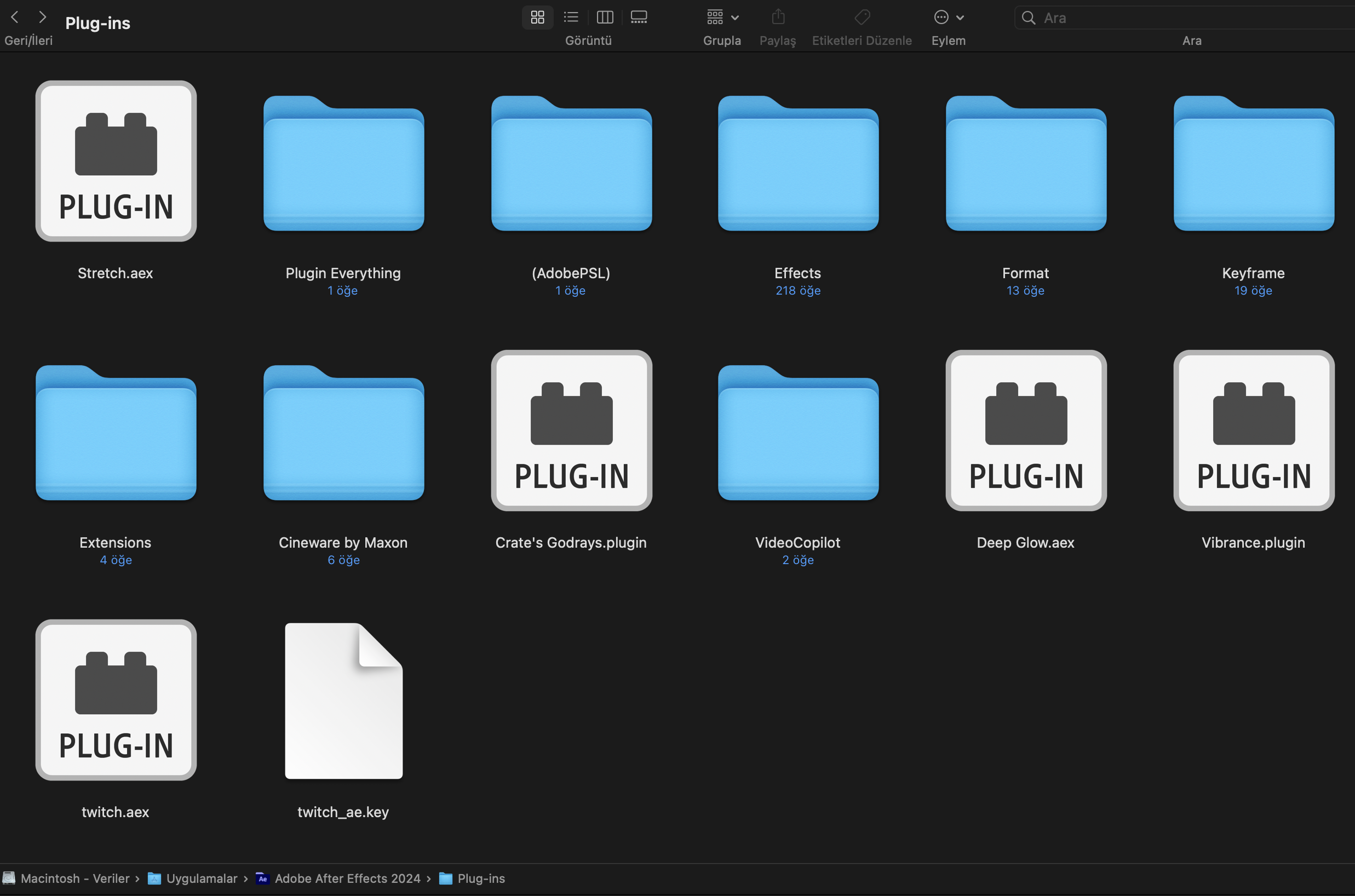This screenshot has width=1355, height=896.
Task: Open the twitch.aex plug-in
Action: pyautogui.click(x=116, y=700)
